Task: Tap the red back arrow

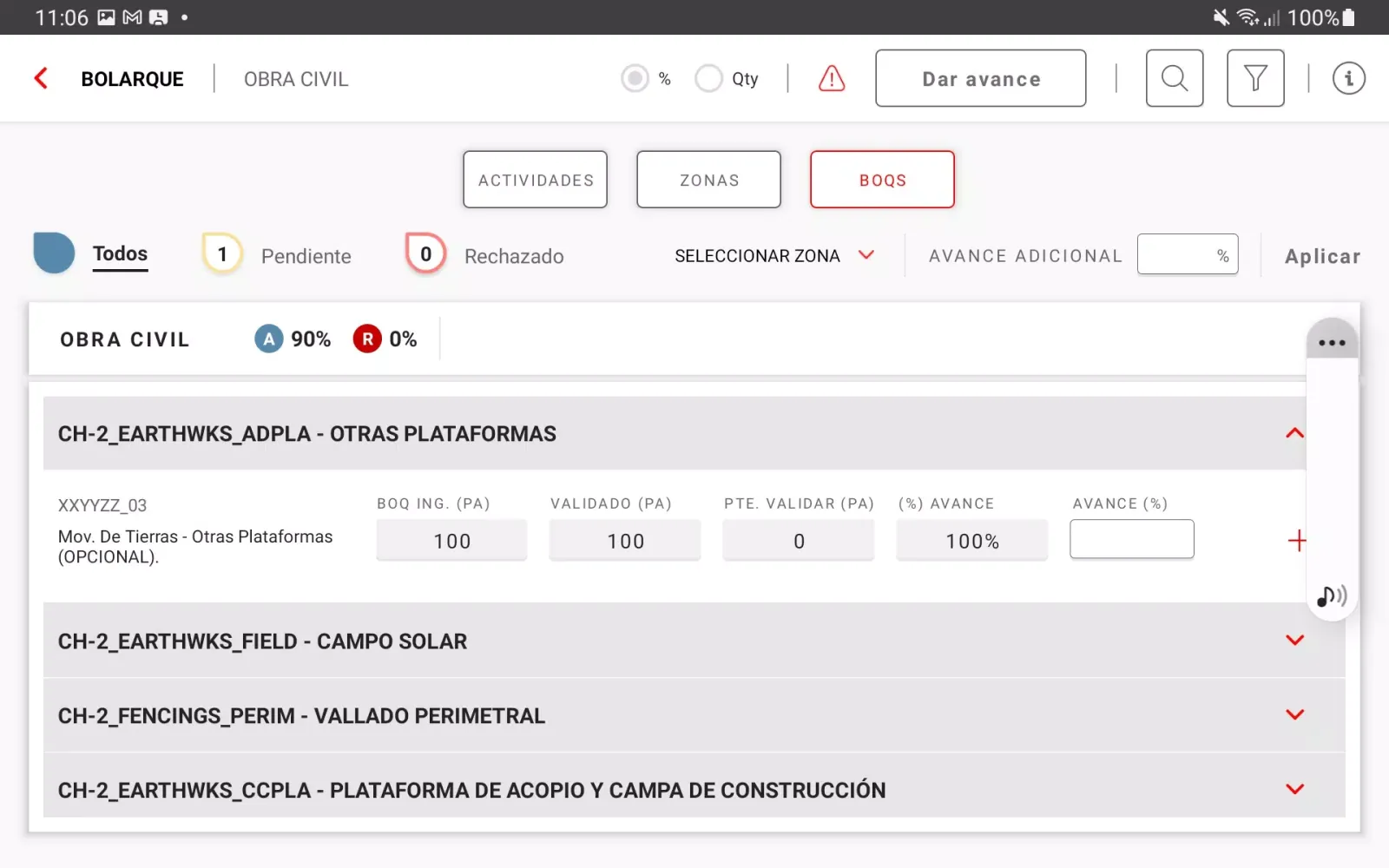Action: coord(41,78)
